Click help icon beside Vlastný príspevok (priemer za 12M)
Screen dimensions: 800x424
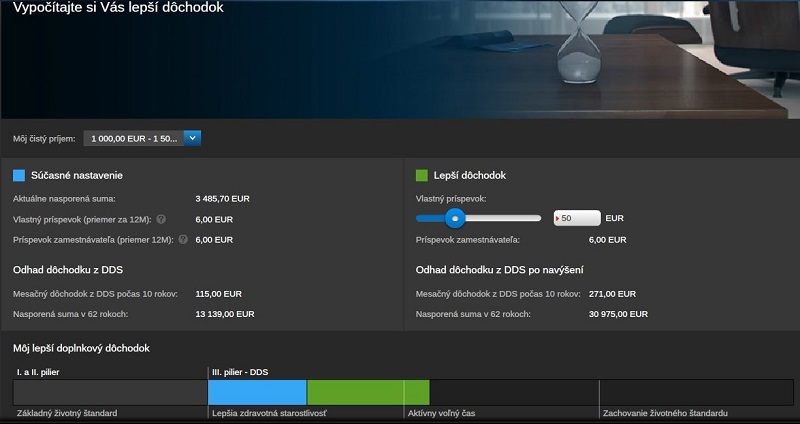[161, 219]
